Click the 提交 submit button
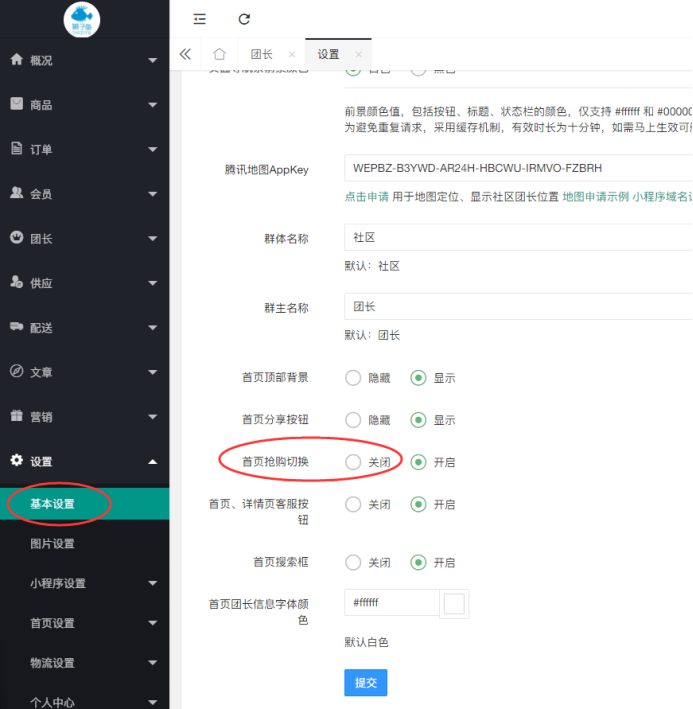Screen dimensions: 693x709 (x=365, y=682)
